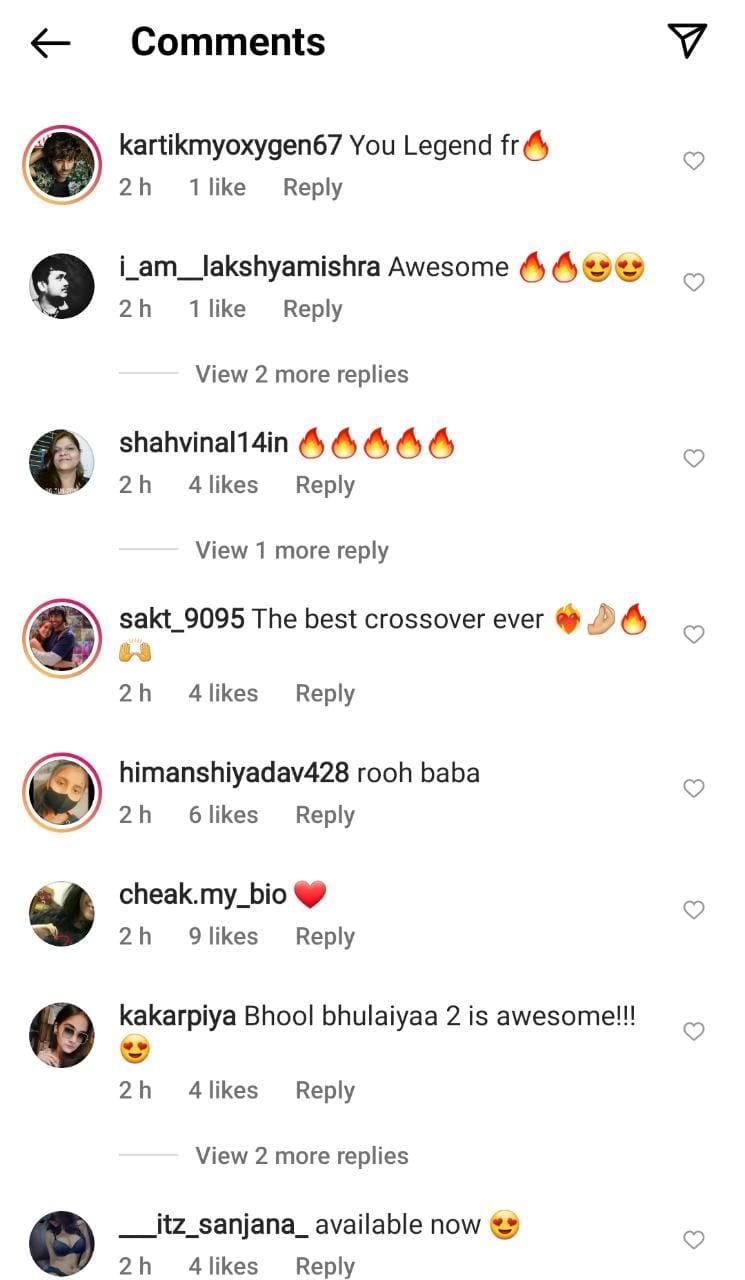Open the shahvinal14in username link

click(203, 443)
